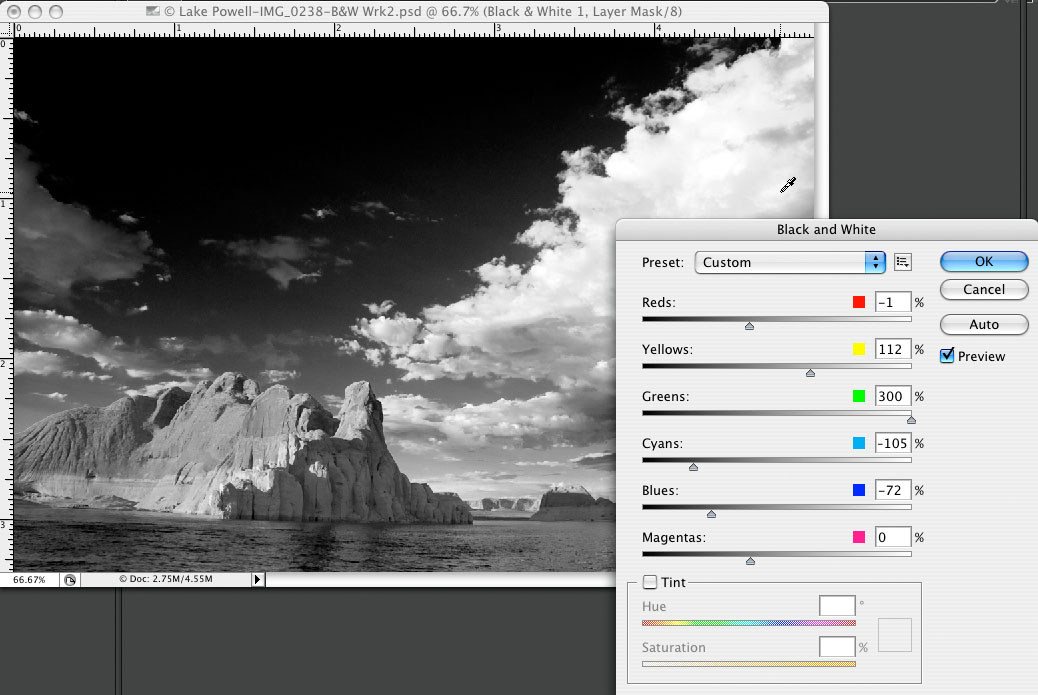This screenshot has width=1038, height=695.
Task: Click the preset options list icon
Action: pos(902,261)
